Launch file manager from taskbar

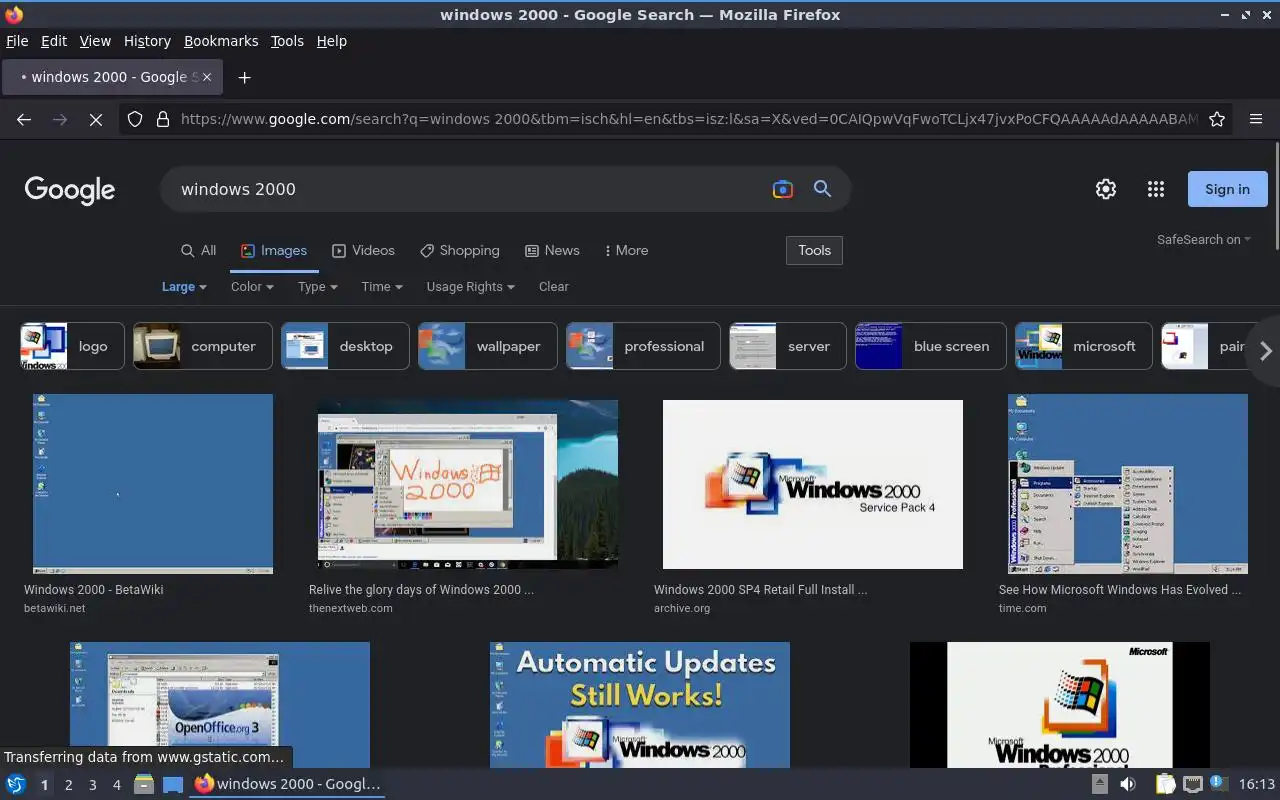tap(143, 784)
